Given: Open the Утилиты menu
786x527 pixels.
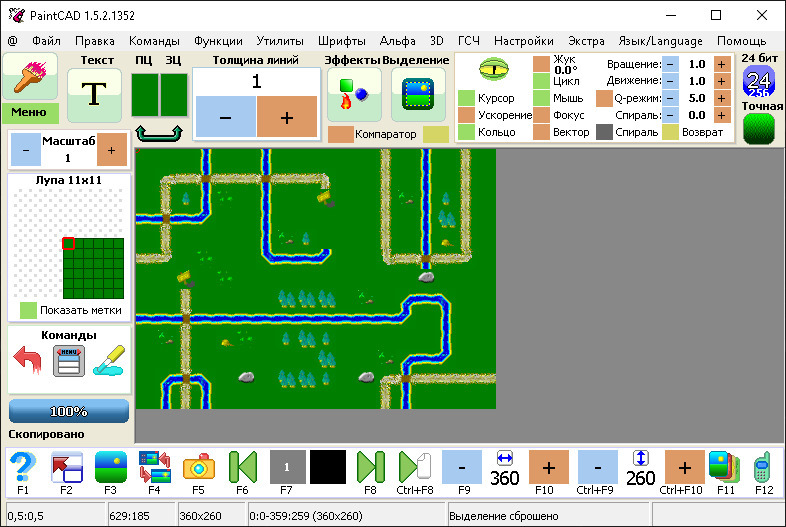Looking at the screenshot, I should point(280,41).
